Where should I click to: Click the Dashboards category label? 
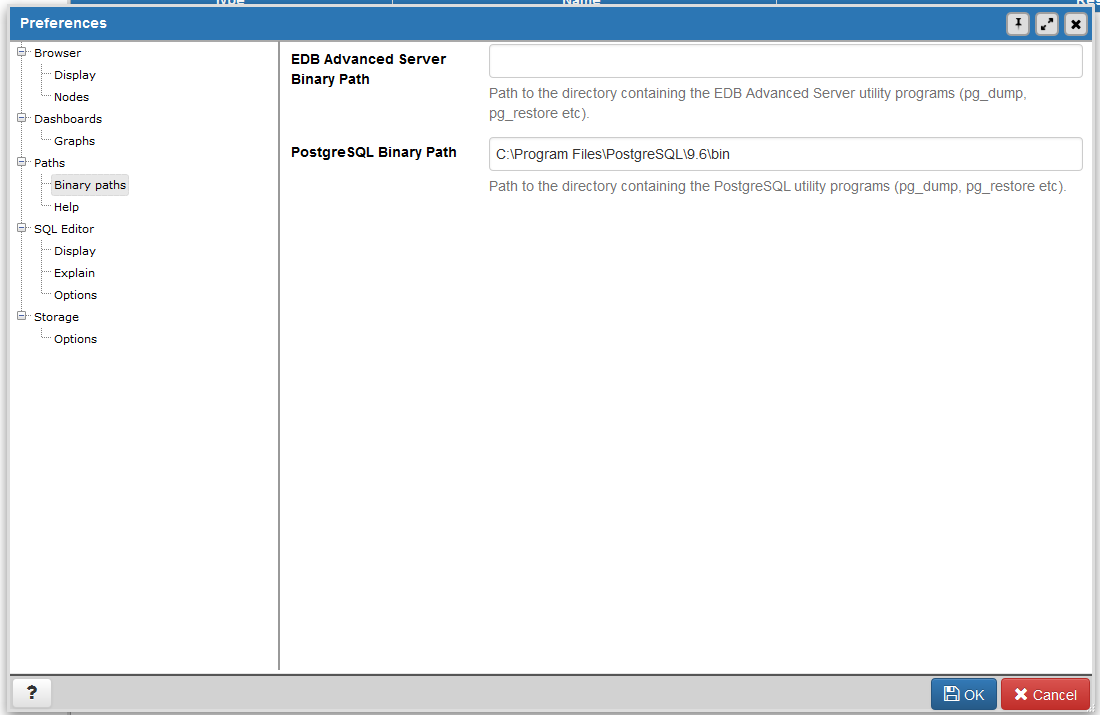68,119
